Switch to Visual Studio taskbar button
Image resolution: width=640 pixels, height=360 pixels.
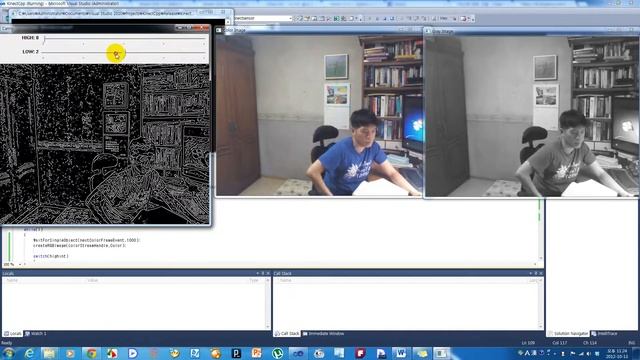(x=298, y=353)
